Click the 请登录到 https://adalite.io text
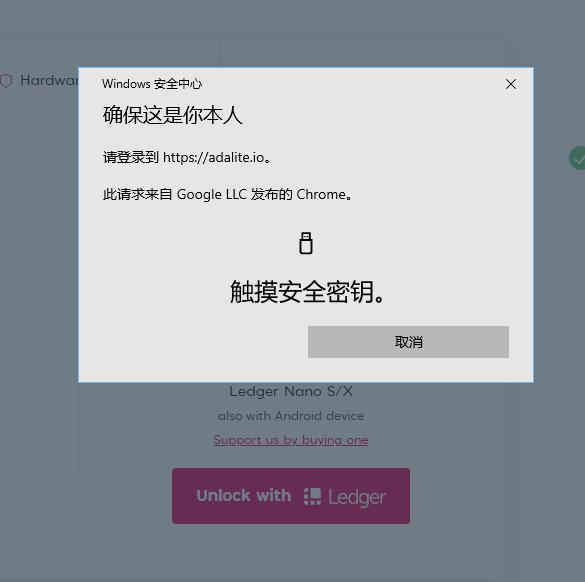 pos(187,157)
